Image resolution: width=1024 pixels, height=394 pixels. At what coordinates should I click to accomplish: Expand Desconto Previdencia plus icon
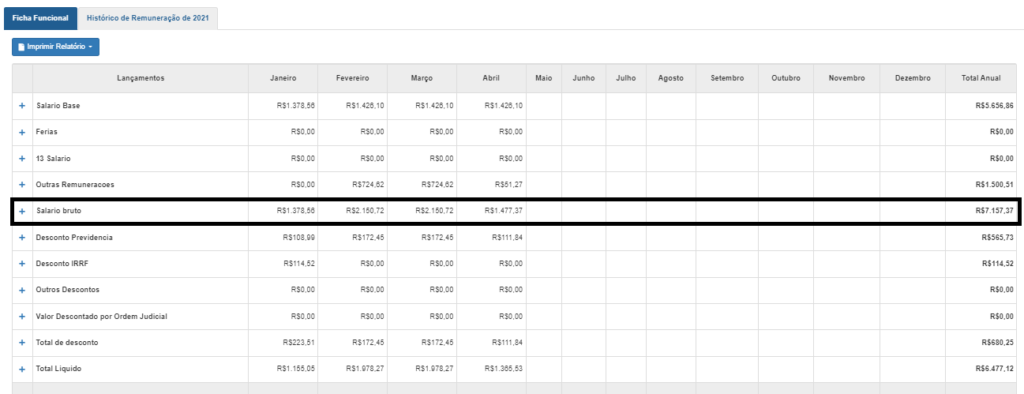[22, 237]
